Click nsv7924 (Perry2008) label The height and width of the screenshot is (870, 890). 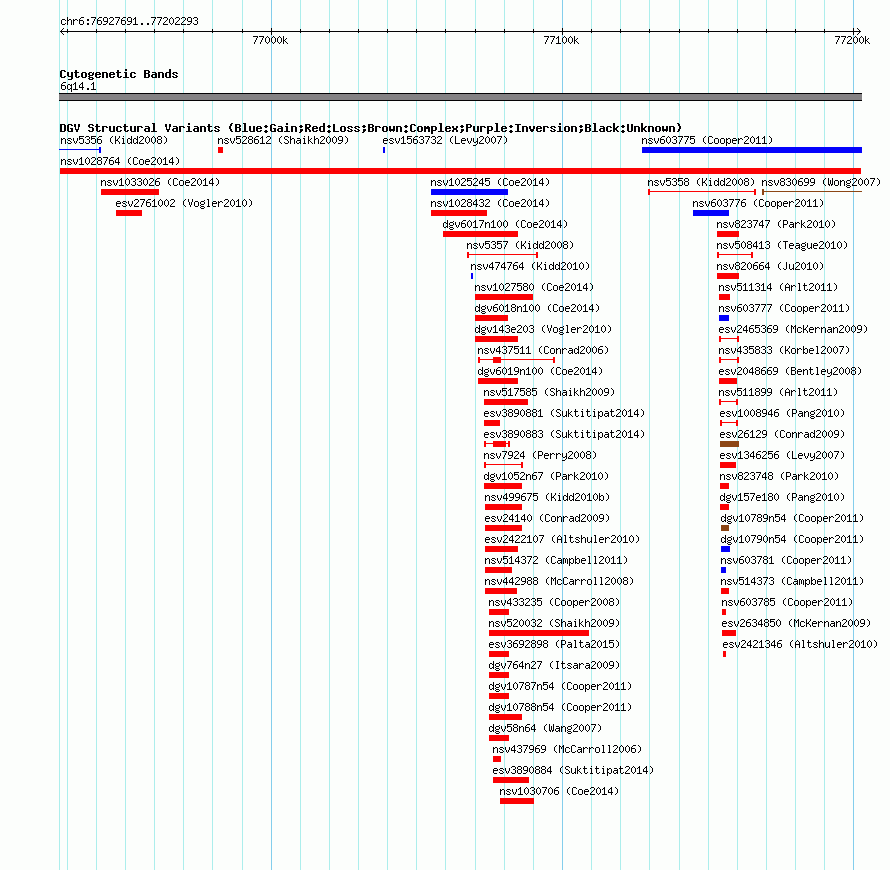[540, 455]
